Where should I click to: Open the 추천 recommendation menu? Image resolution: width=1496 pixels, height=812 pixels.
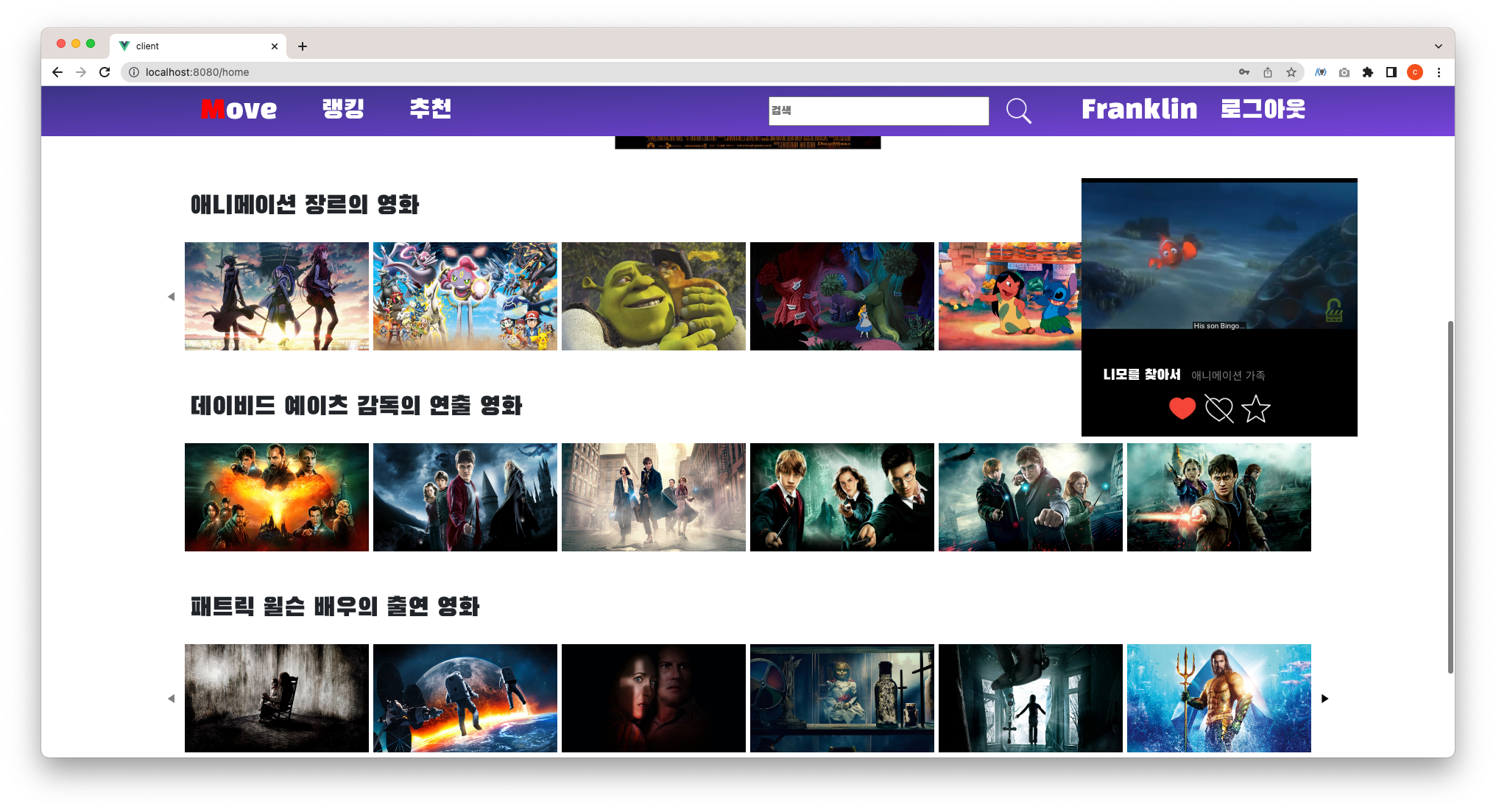click(x=431, y=109)
